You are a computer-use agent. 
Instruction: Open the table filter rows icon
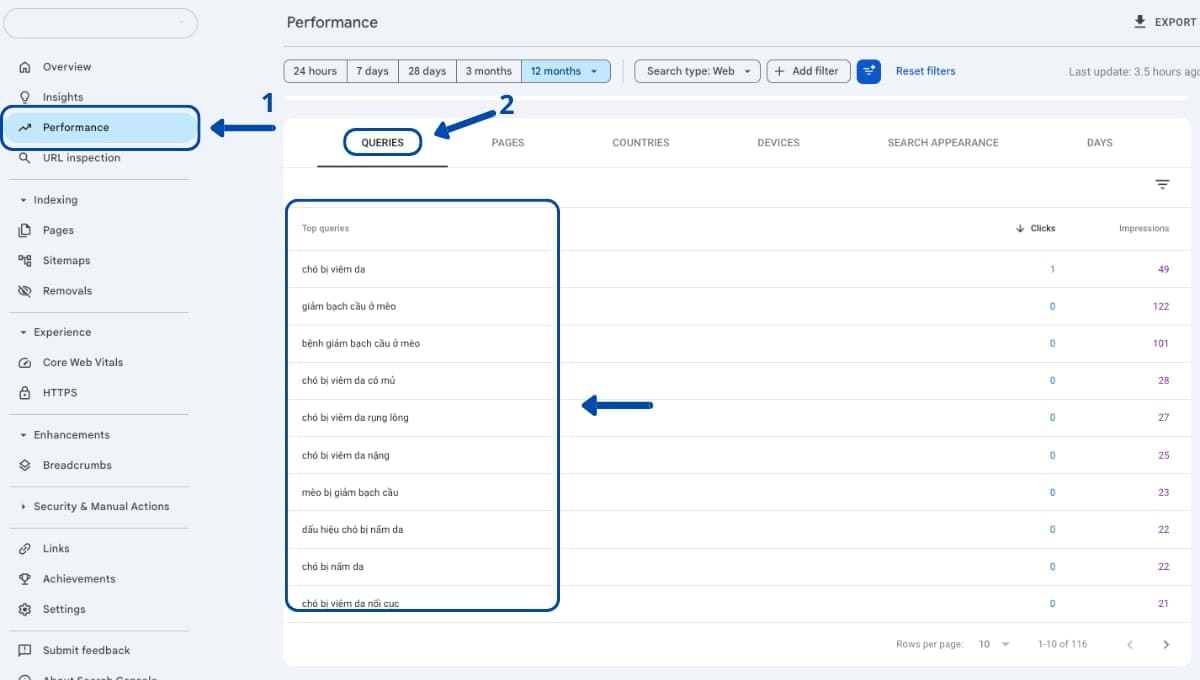click(x=1162, y=184)
